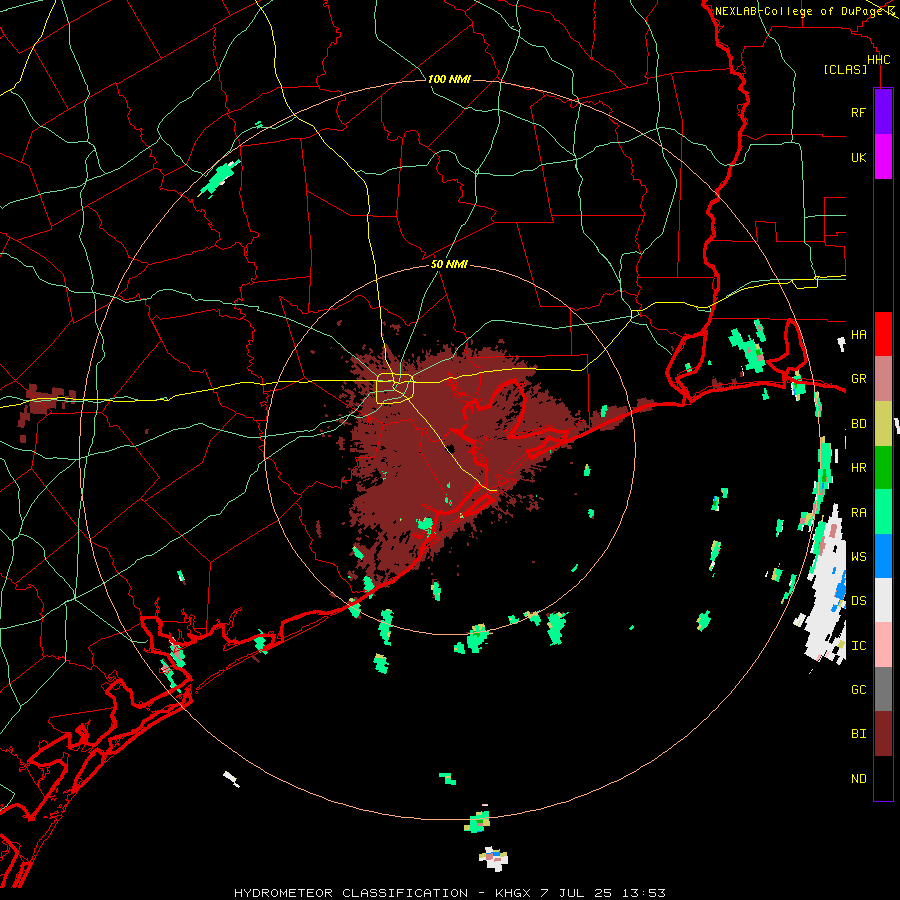
Task: Select the 'WS' legend label
Action: (858, 557)
